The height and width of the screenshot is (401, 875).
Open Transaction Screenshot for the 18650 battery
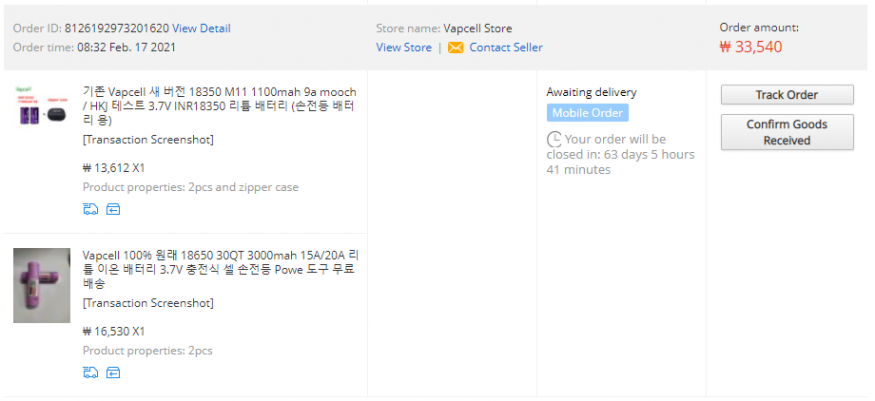click(x=148, y=303)
